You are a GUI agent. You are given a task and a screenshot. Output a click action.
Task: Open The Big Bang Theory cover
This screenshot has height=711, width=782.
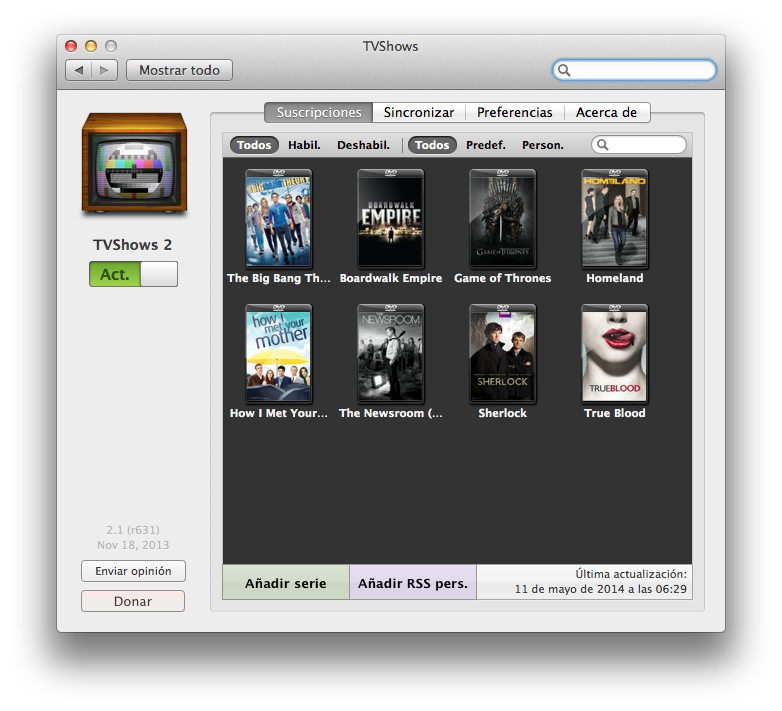pos(279,219)
